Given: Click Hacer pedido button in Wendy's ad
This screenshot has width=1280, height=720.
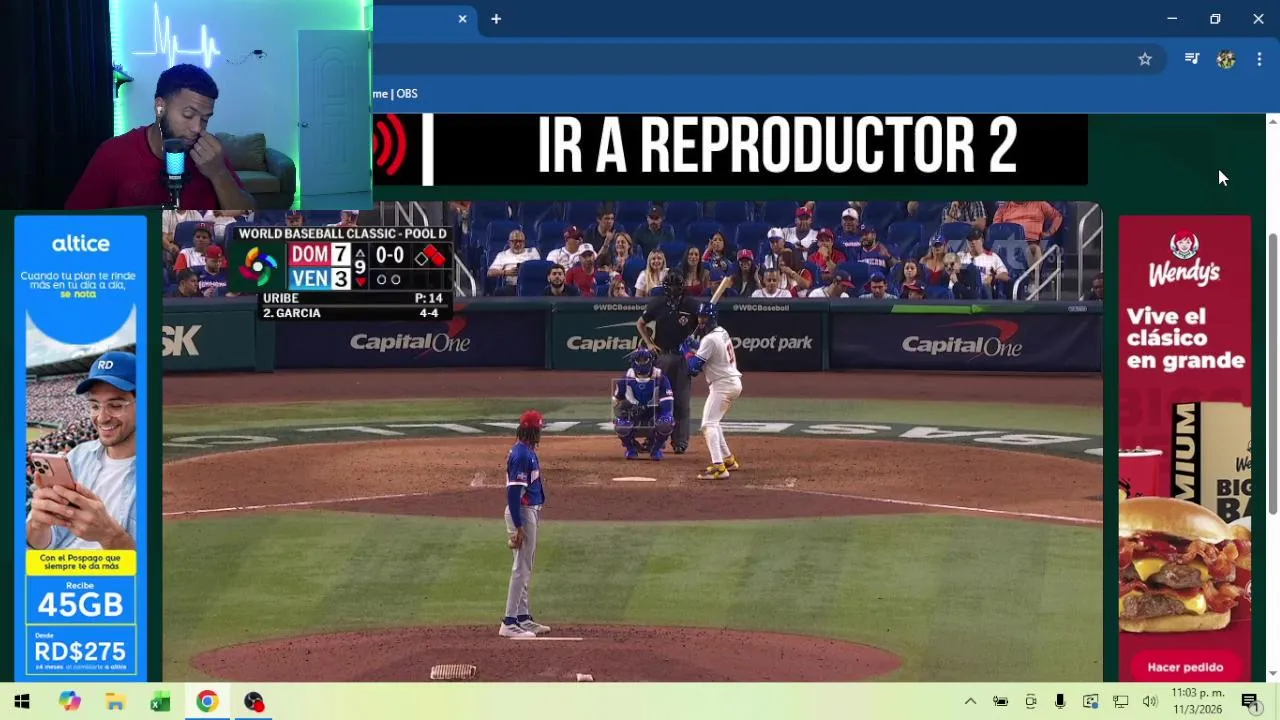Looking at the screenshot, I should [1185, 667].
